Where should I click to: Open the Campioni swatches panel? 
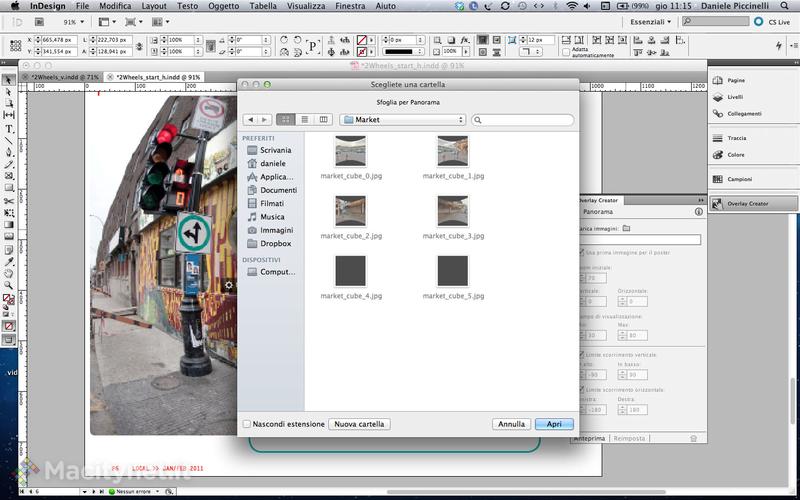click(x=739, y=179)
